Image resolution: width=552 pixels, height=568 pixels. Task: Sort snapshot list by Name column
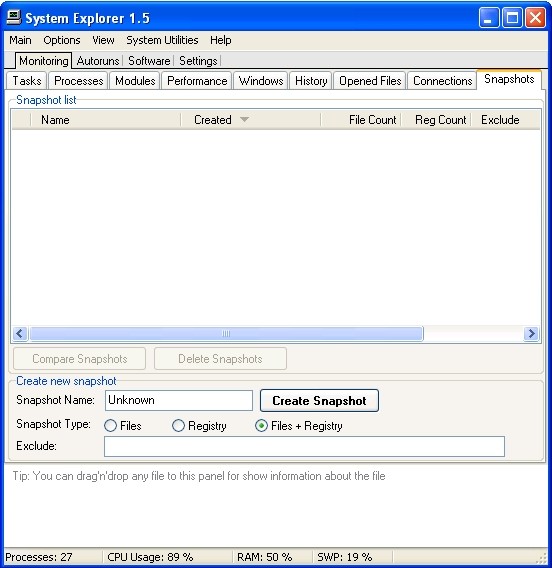(106, 120)
